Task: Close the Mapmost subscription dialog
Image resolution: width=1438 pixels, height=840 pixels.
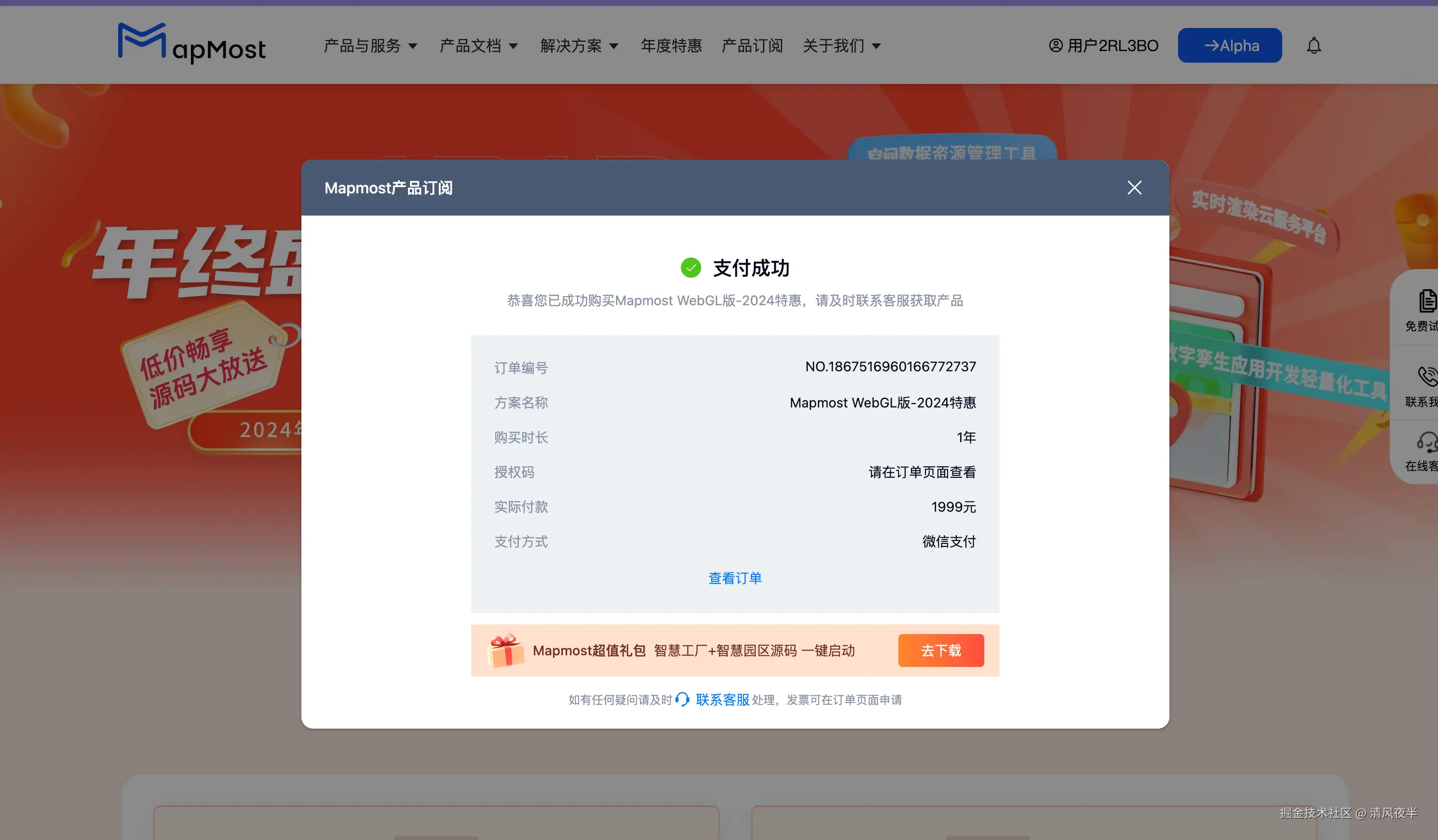Action: click(1134, 188)
